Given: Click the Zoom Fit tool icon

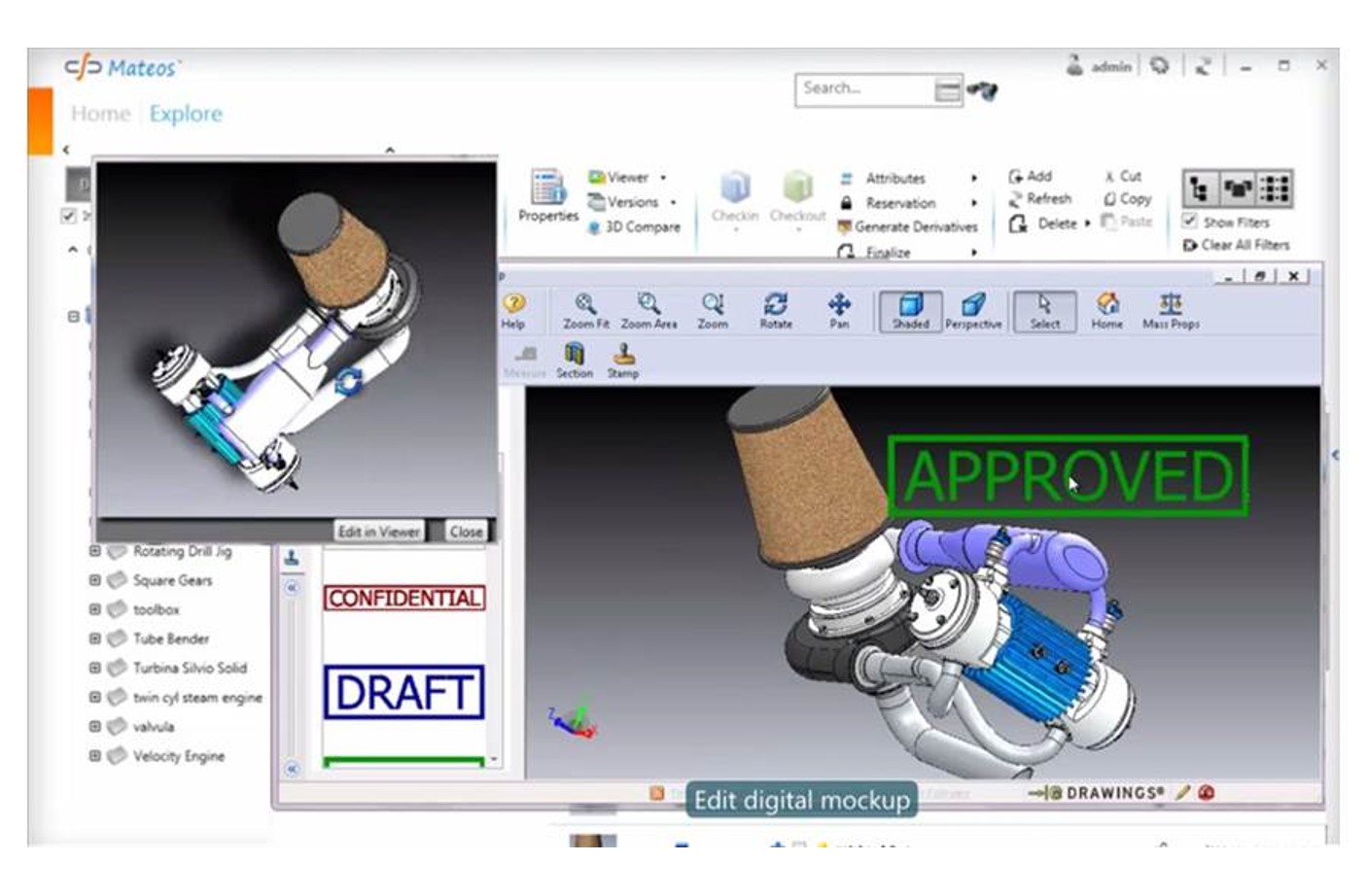Looking at the screenshot, I should click(585, 303).
